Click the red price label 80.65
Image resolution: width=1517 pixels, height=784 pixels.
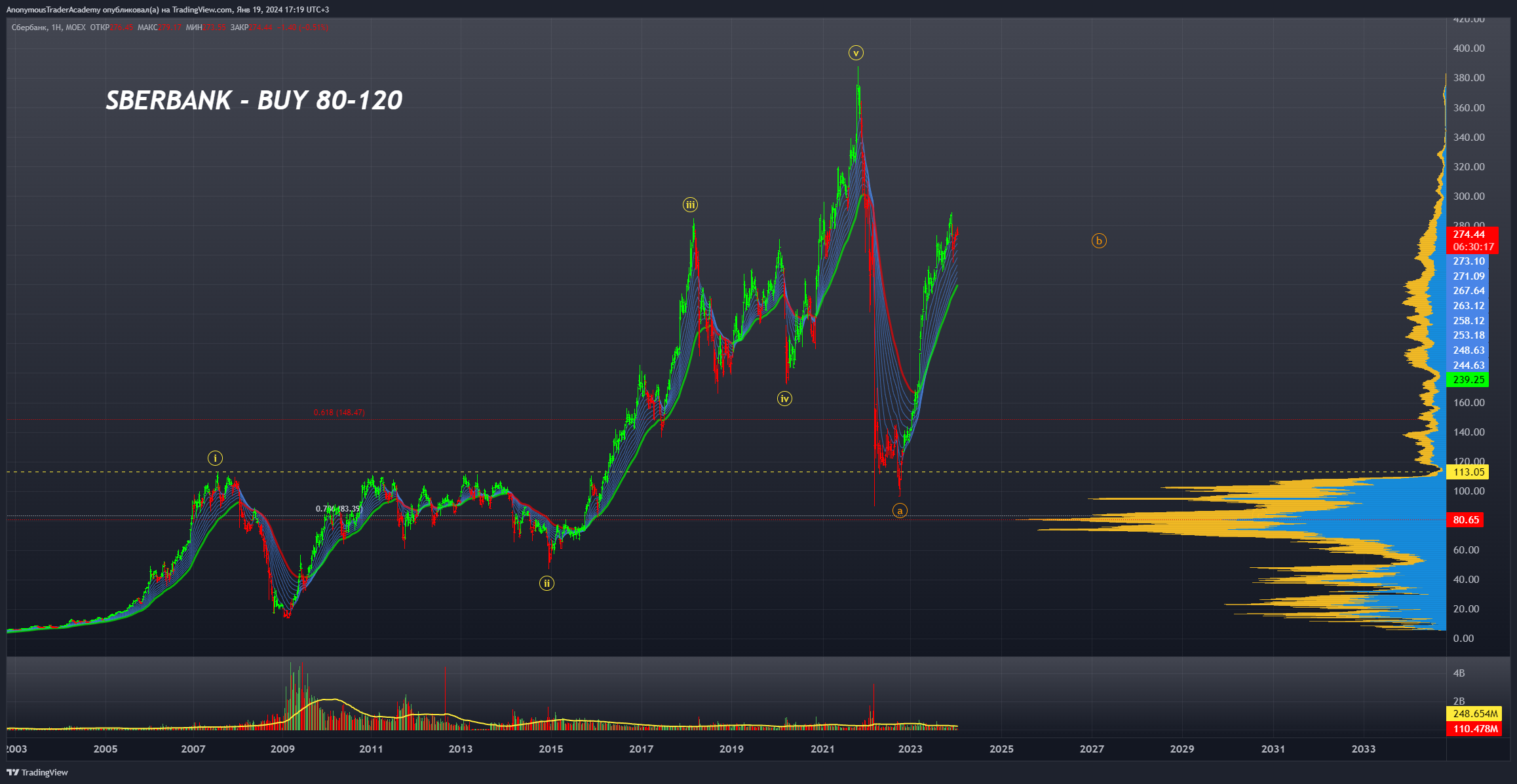pos(1466,520)
